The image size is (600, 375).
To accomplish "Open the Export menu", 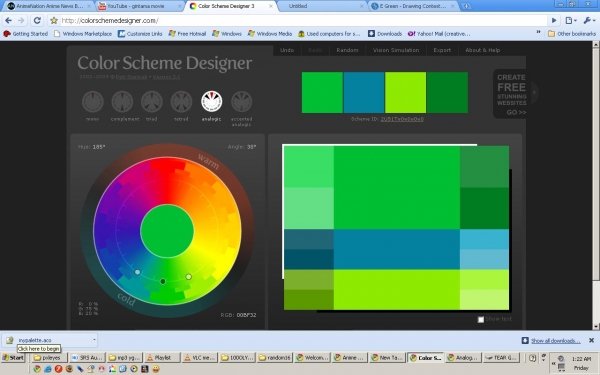I will pos(442,50).
